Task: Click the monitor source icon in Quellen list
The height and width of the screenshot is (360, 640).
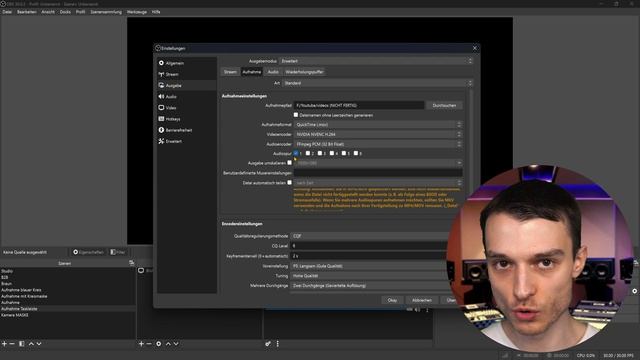Action: point(141,271)
